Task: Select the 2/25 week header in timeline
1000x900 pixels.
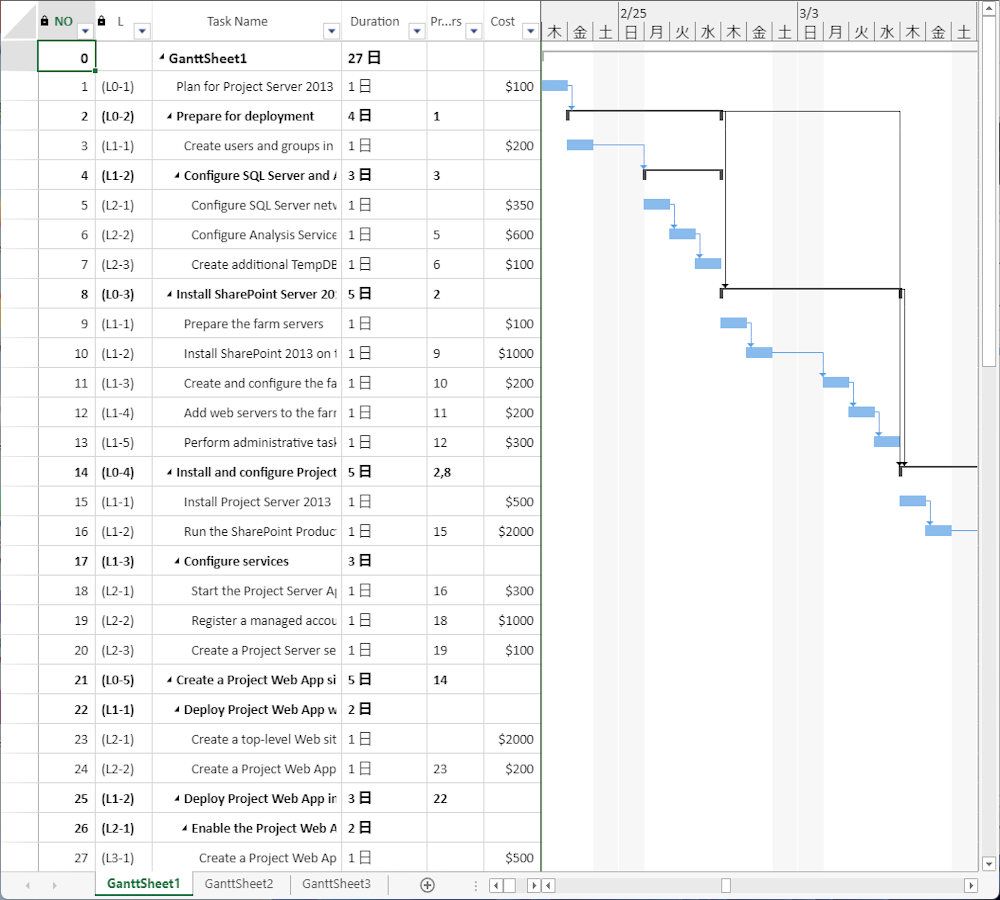Action: (708, 12)
